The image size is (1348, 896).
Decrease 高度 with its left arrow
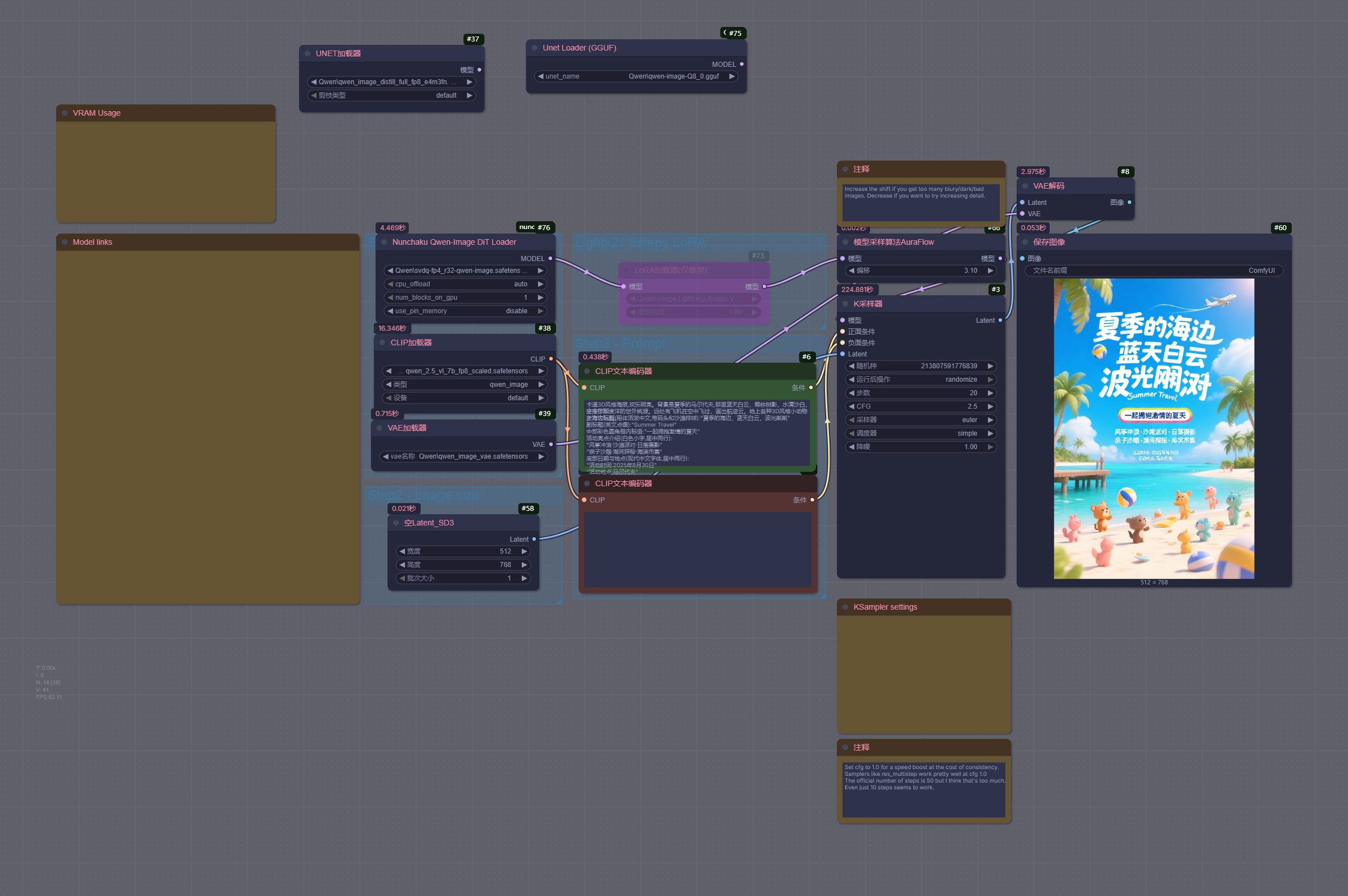402,565
